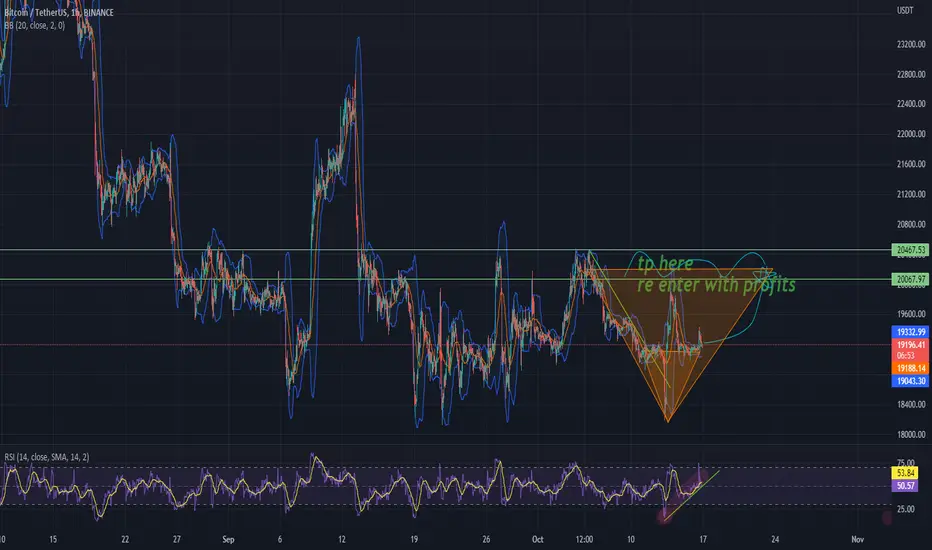Click the 18000.00 price scale value
Viewport: 932px width, 550px height.
pyautogui.click(x=911, y=435)
